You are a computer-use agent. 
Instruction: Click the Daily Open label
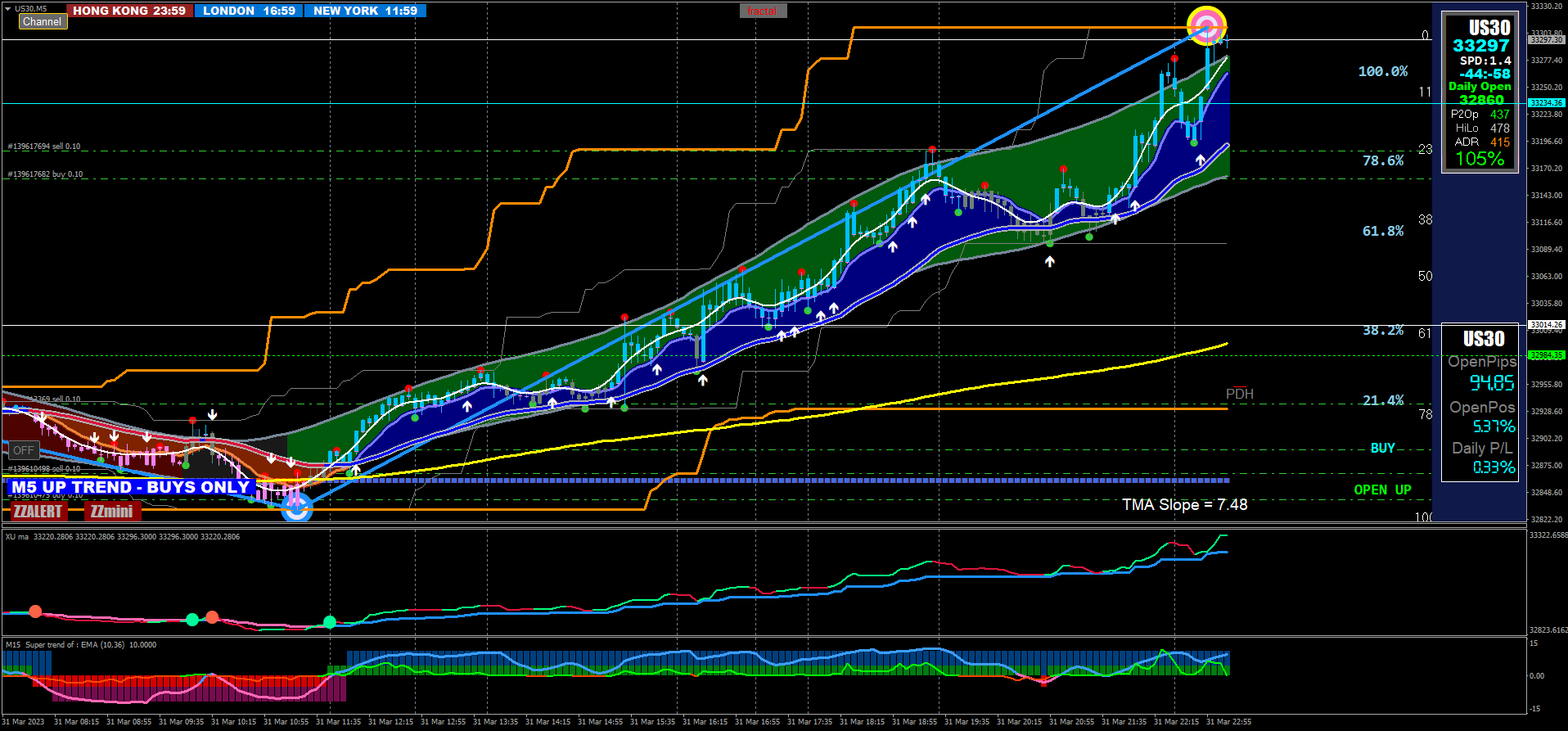pyautogui.click(x=1480, y=86)
